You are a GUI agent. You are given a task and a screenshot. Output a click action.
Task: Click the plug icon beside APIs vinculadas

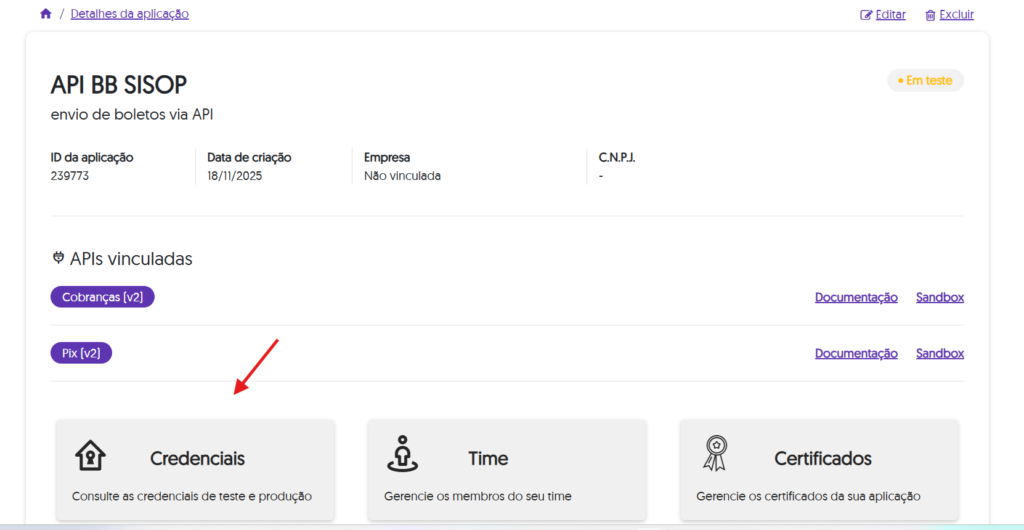click(57, 259)
